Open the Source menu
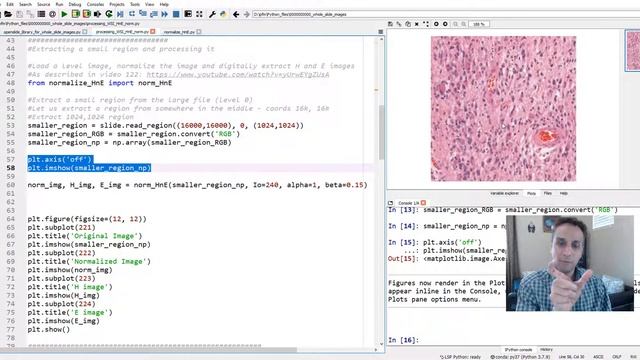 44,4
